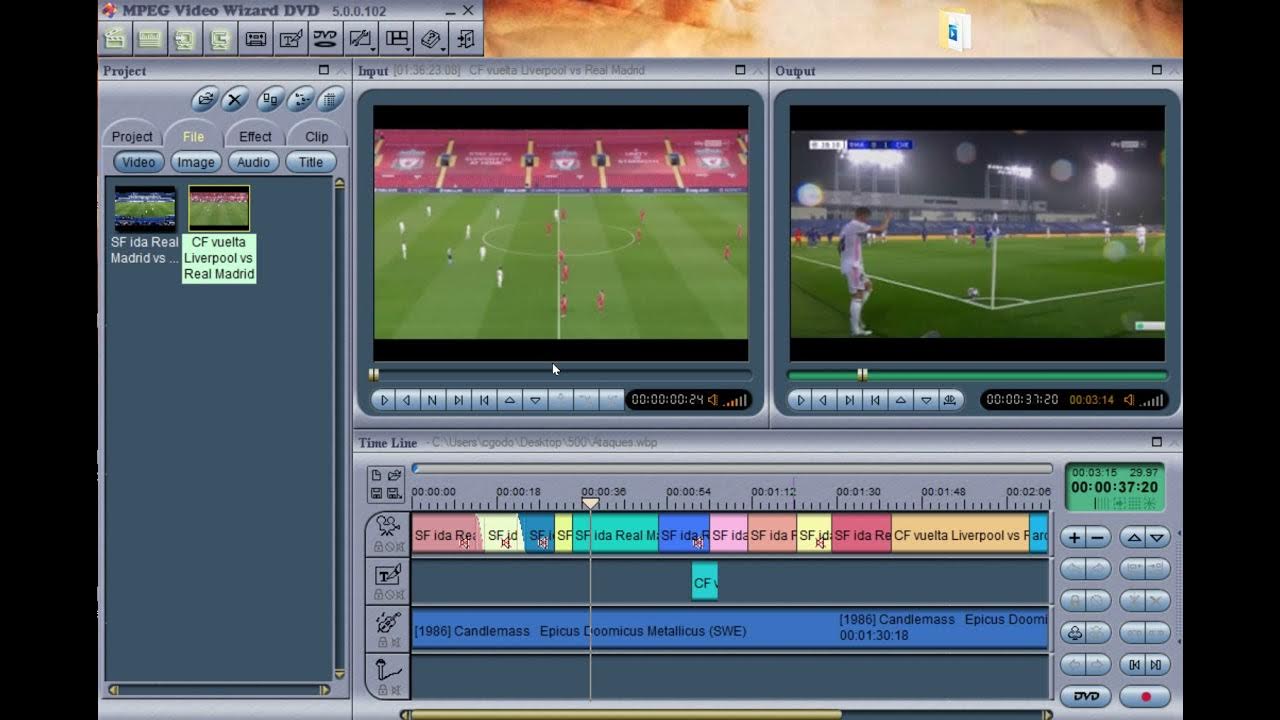Jump to start in Input player
The height and width of the screenshot is (720, 1280).
coord(484,400)
